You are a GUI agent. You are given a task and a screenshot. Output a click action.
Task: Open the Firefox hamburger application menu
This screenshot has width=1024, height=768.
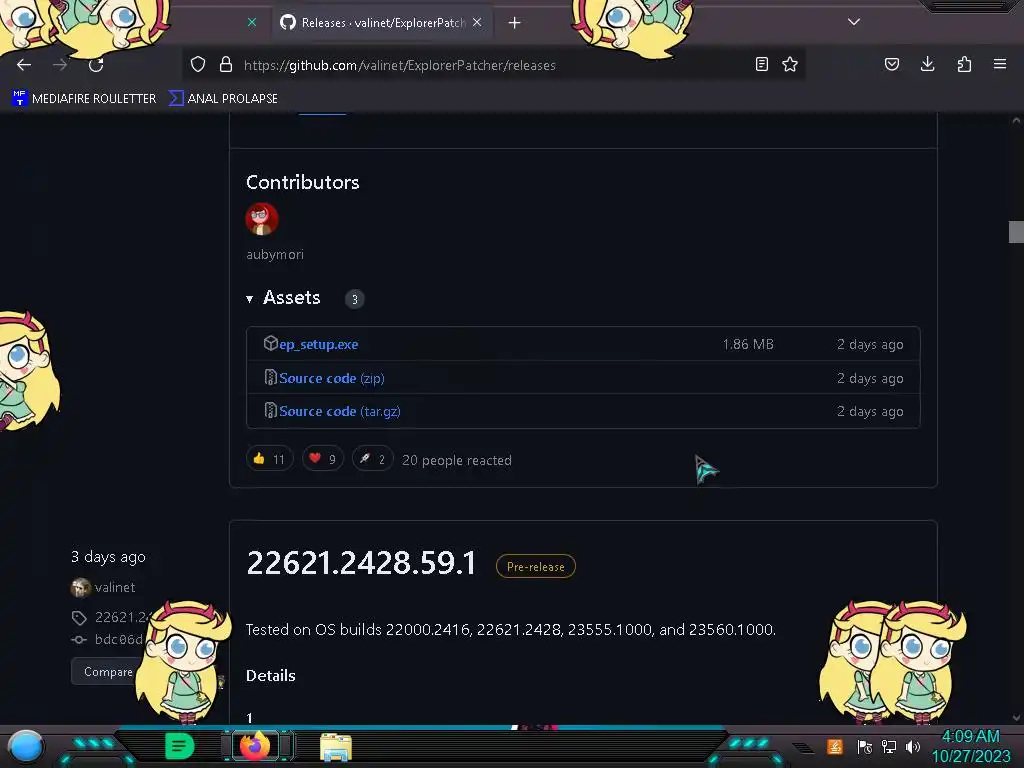(1000, 64)
